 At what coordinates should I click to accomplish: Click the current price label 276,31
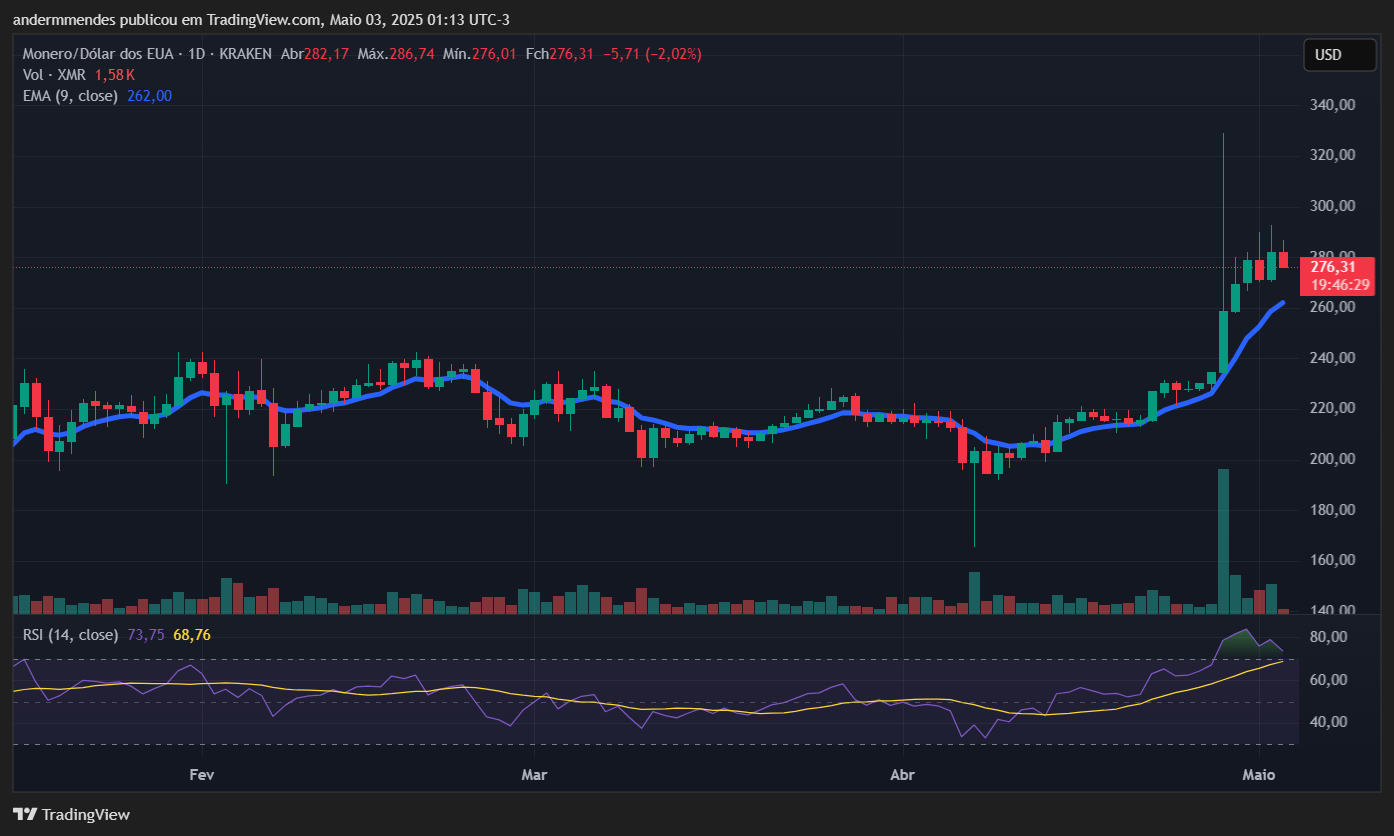pyautogui.click(x=1333, y=267)
